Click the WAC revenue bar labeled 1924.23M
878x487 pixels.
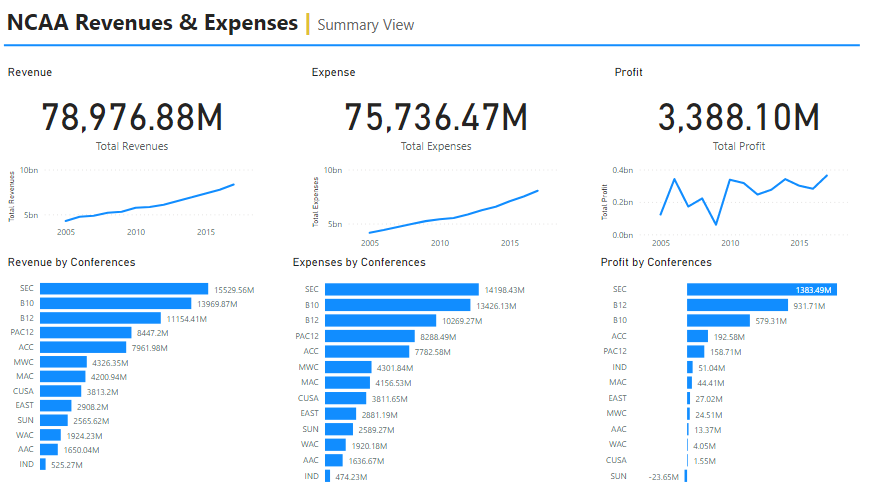(x=50, y=435)
